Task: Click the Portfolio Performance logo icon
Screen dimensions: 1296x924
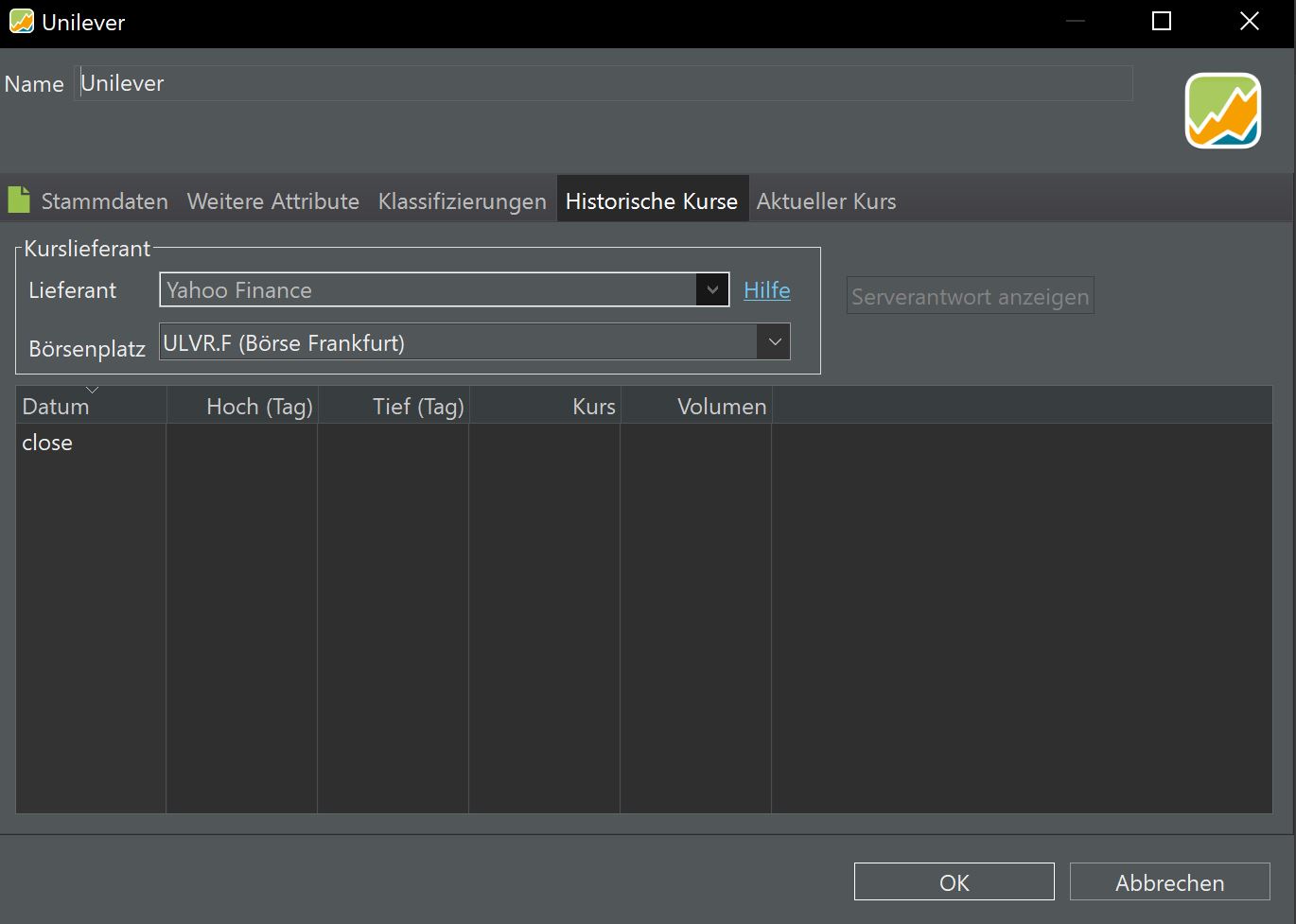Action: pos(1222,111)
